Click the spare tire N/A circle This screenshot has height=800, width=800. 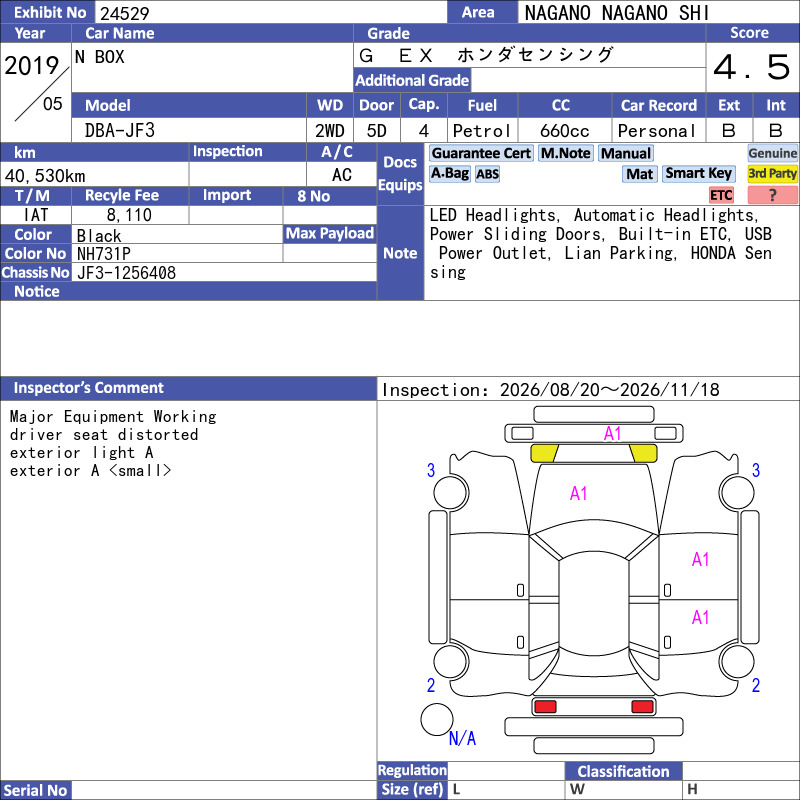tap(437, 719)
